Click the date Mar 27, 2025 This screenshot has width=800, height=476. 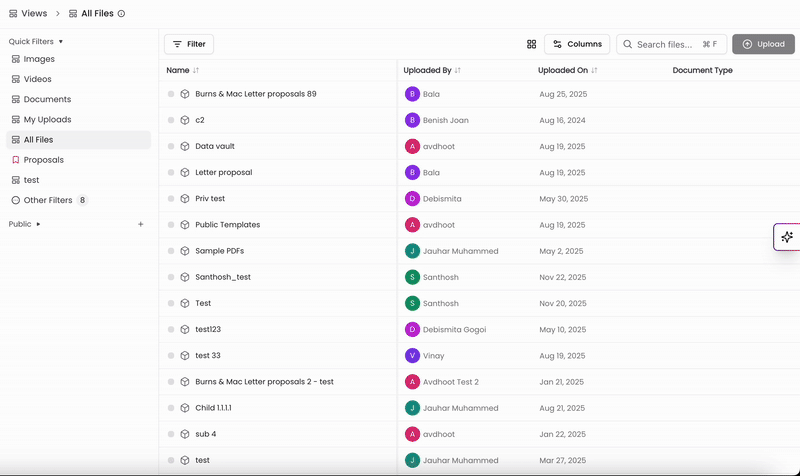point(563,460)
